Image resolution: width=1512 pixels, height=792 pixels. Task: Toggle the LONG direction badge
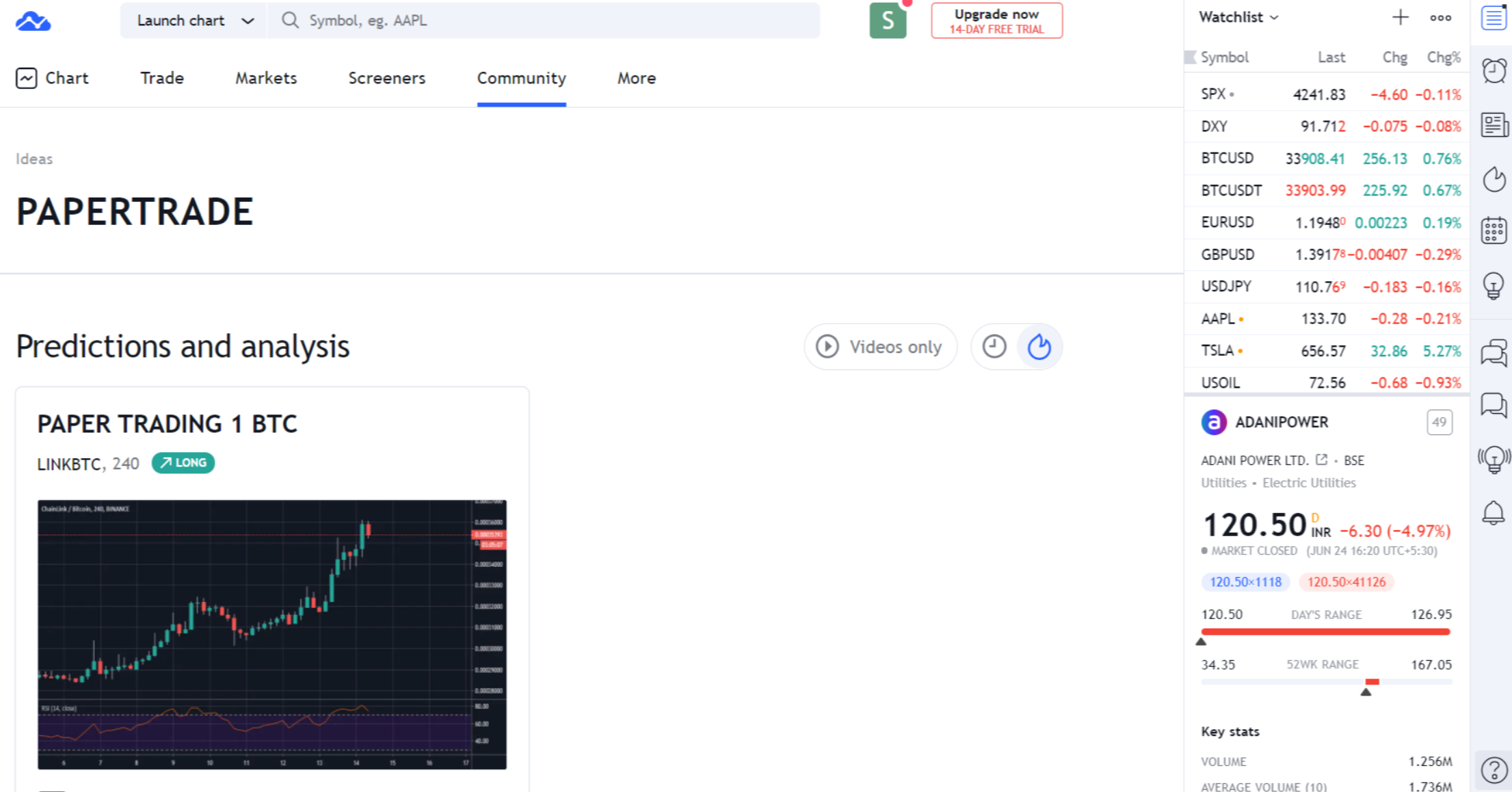pyautogui.click(x=184, y=462)
